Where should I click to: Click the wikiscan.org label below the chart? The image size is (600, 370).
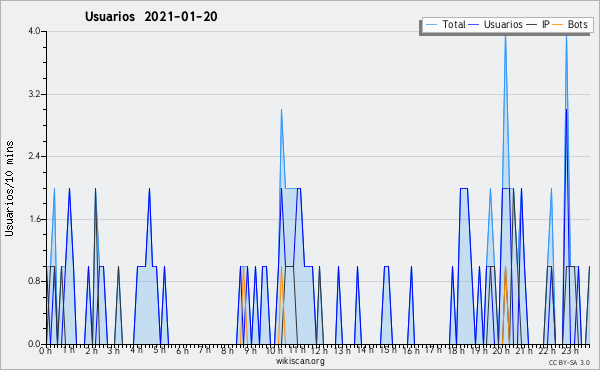[x=300, y=361]
